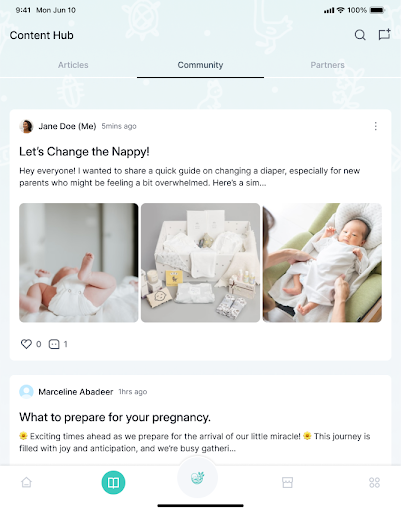The height and width of the screenshot is (512, 401).
Task: Open the four-circles more menu icon
Action: point(374,482)
